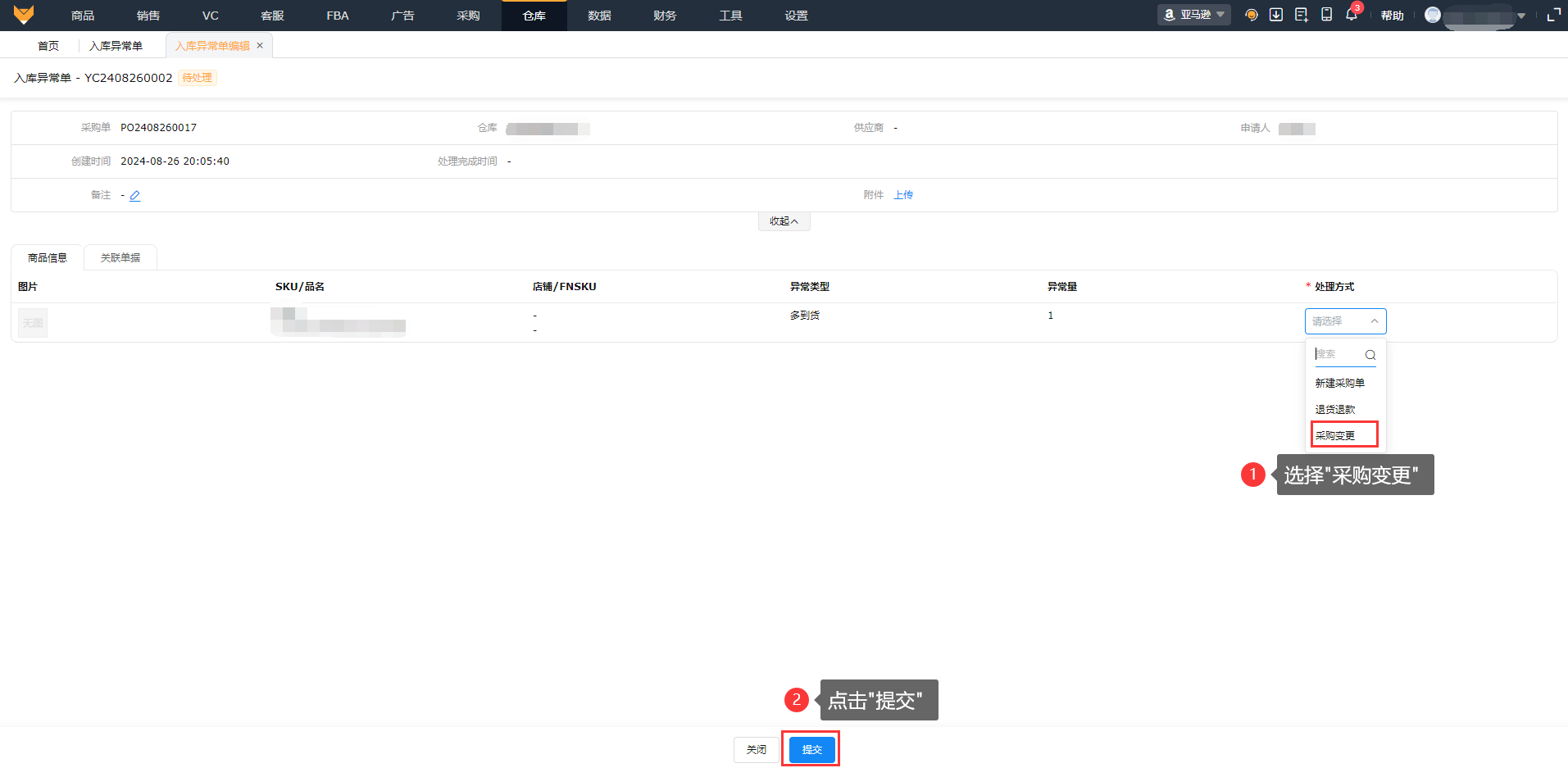Click the fox logo icon
This screenshot has height=768, width=1568.
(24, 15)
